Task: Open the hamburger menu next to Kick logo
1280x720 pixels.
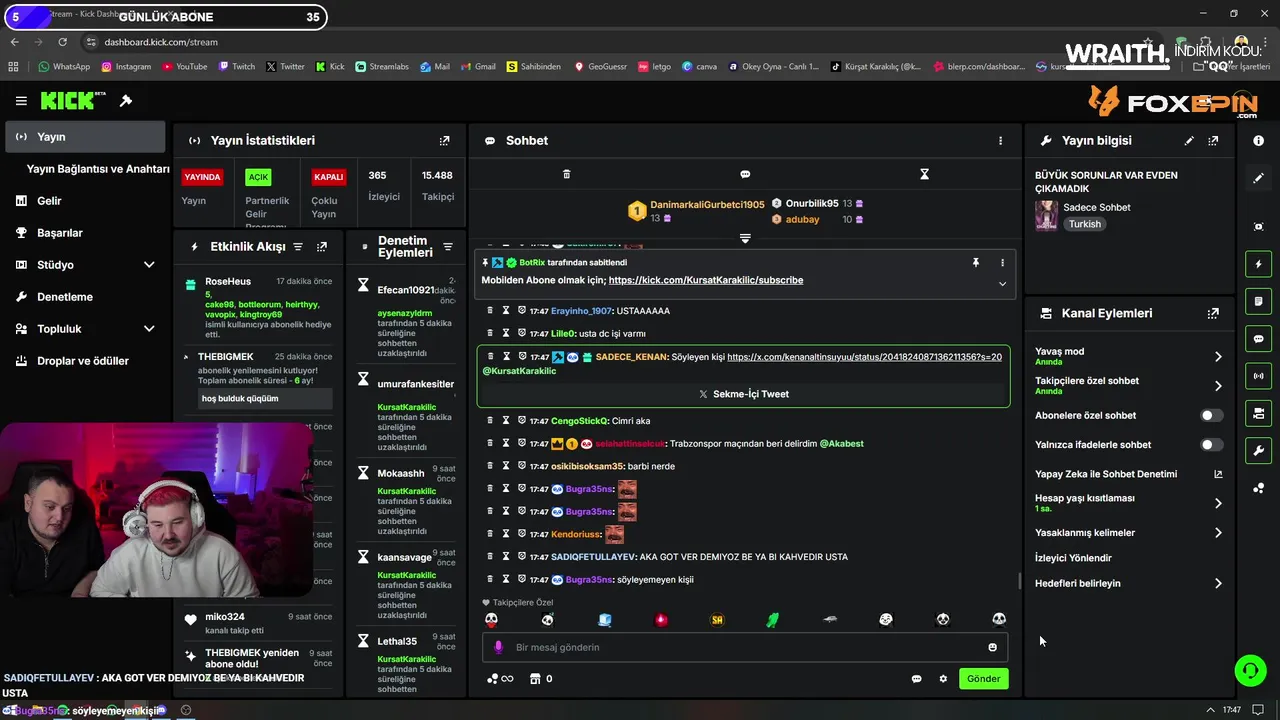Action: click(x=21, y=101)
